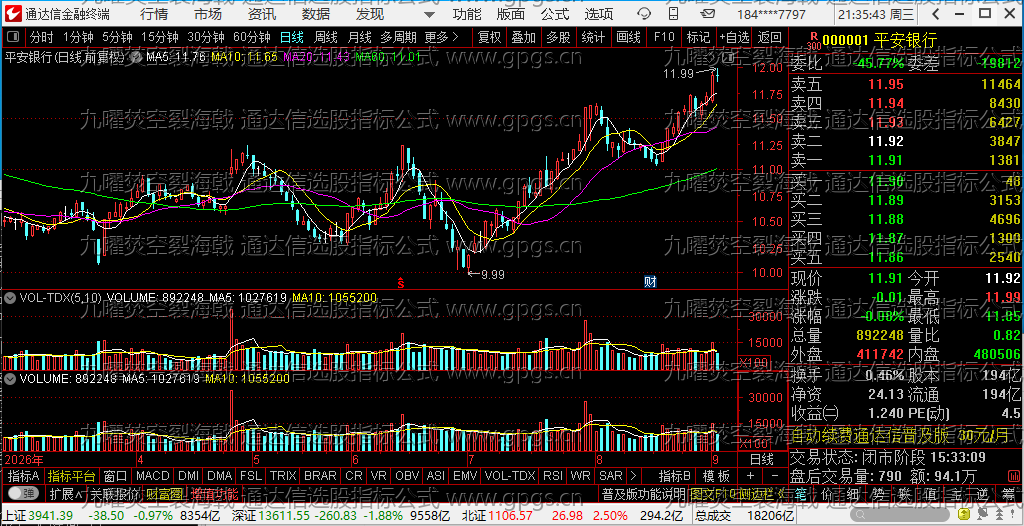Collapse the 图文F10 侧边栏 sidebar
Viewport: 1024px width, 526px height.
(737, 493)
